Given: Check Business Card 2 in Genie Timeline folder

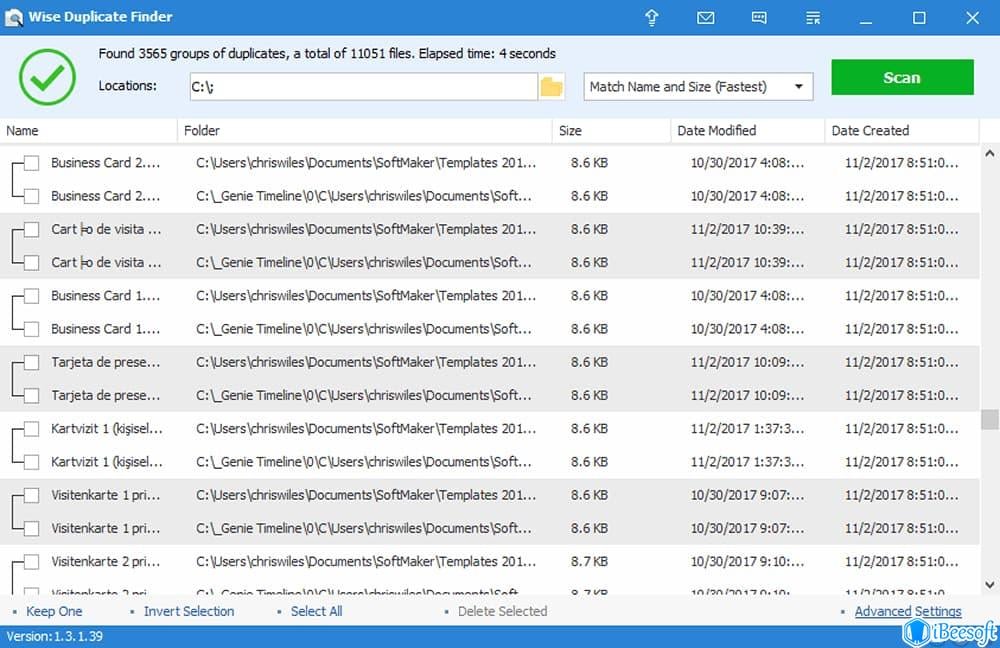Looking at the screenshot, I should [x=31, y=196].
